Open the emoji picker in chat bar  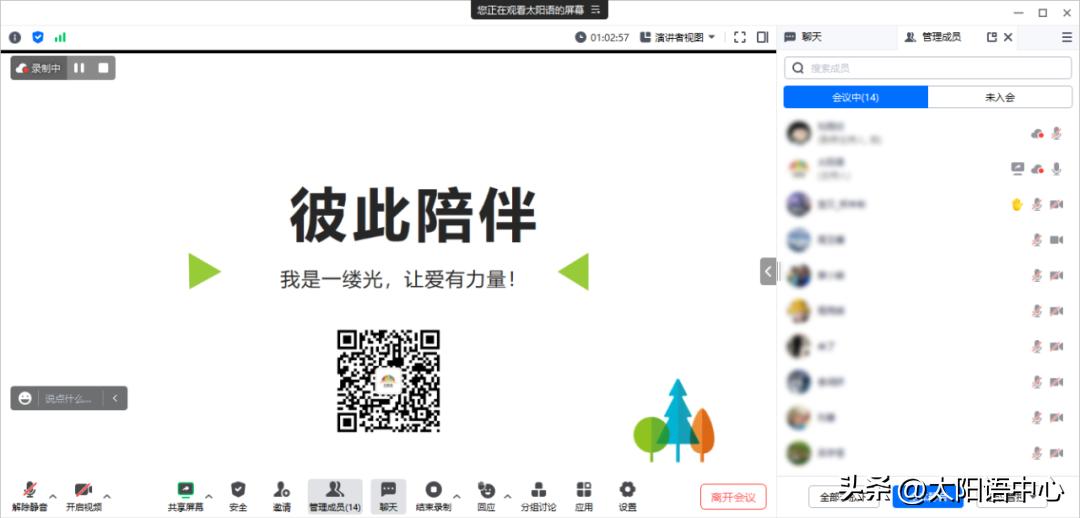[25, 398]
